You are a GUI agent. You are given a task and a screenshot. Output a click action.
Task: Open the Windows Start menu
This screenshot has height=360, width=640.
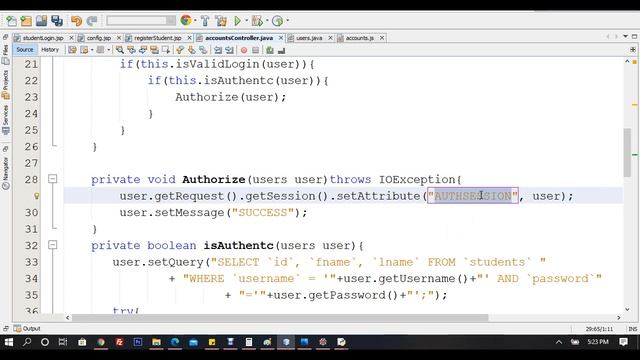pyautogui.click(x=9, y=342)
